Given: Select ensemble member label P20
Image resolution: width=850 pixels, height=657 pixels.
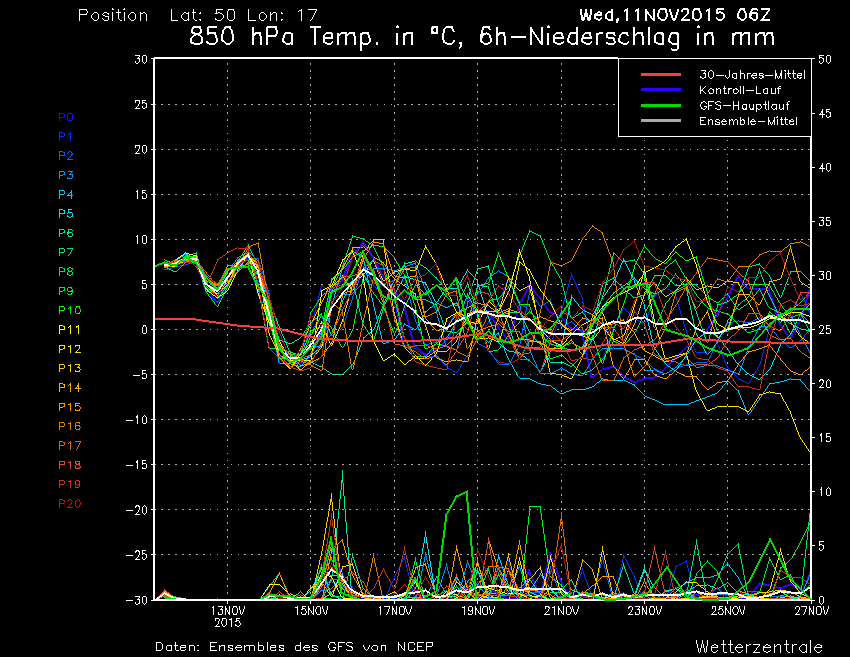Looking at the screenshot, I should pyautogui.click(x=69, y=504).
